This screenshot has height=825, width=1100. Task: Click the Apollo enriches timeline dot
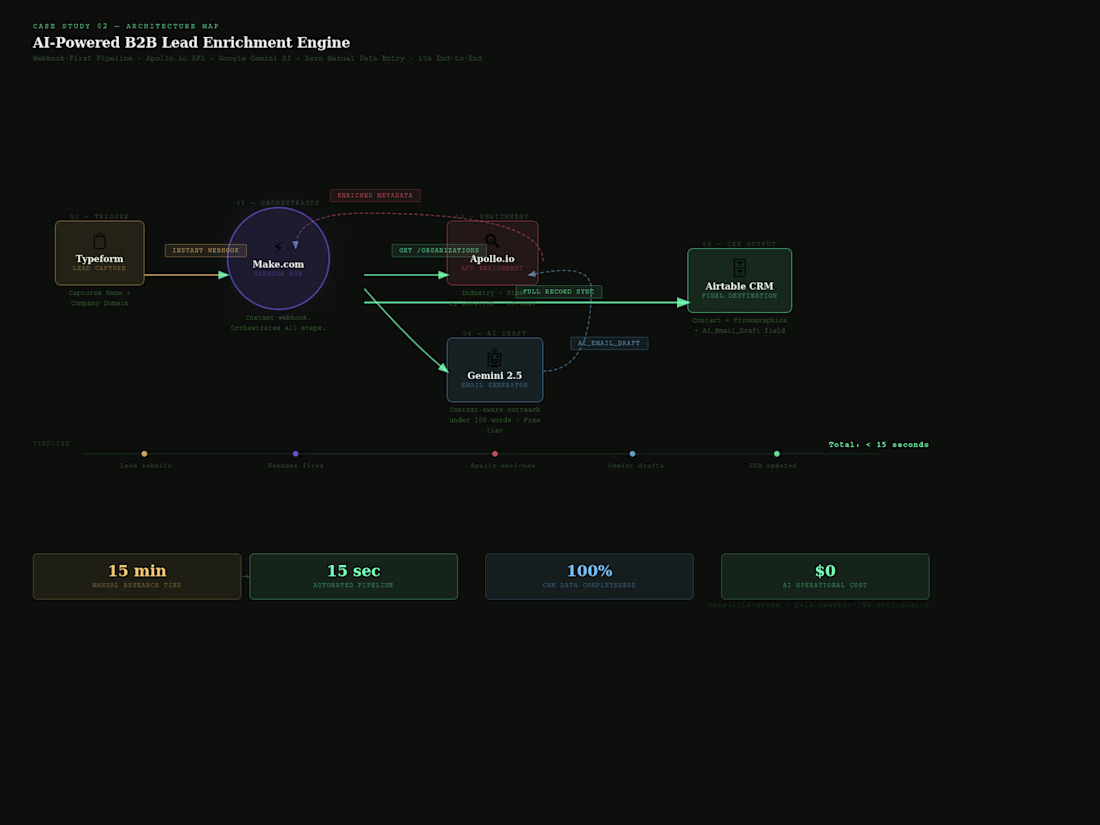click(495, 454)
